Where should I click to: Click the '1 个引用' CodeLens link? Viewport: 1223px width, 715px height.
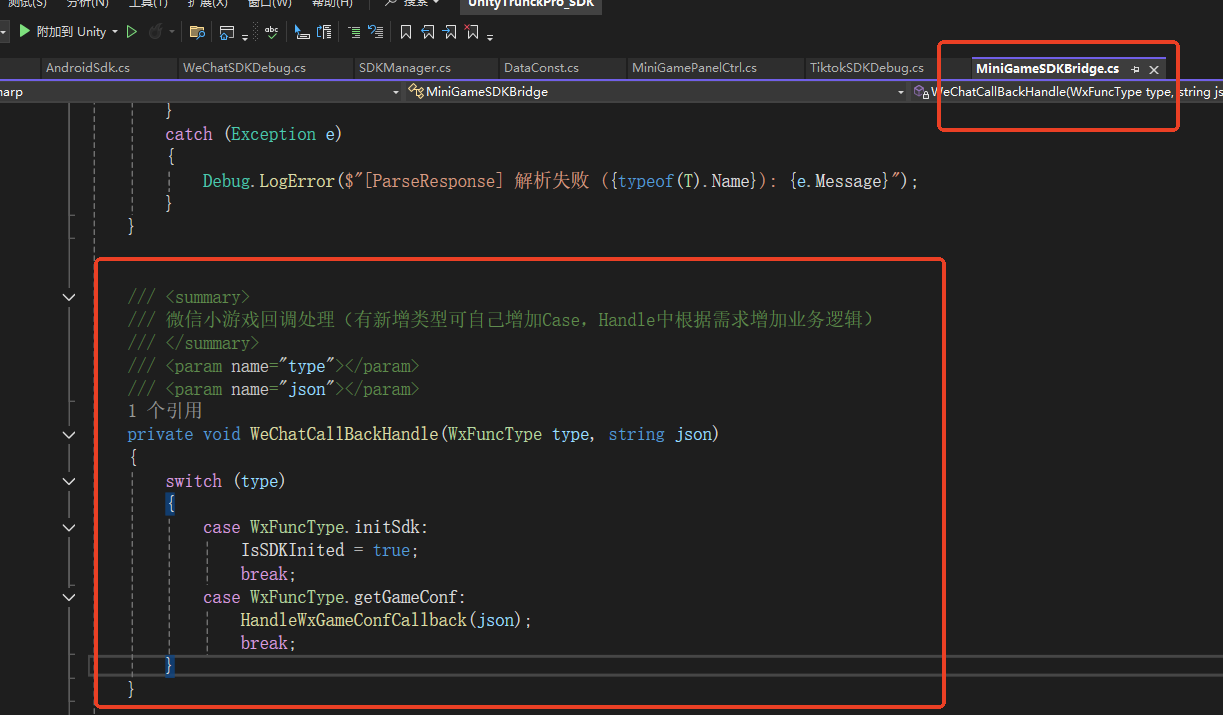[x=165, y=411]
